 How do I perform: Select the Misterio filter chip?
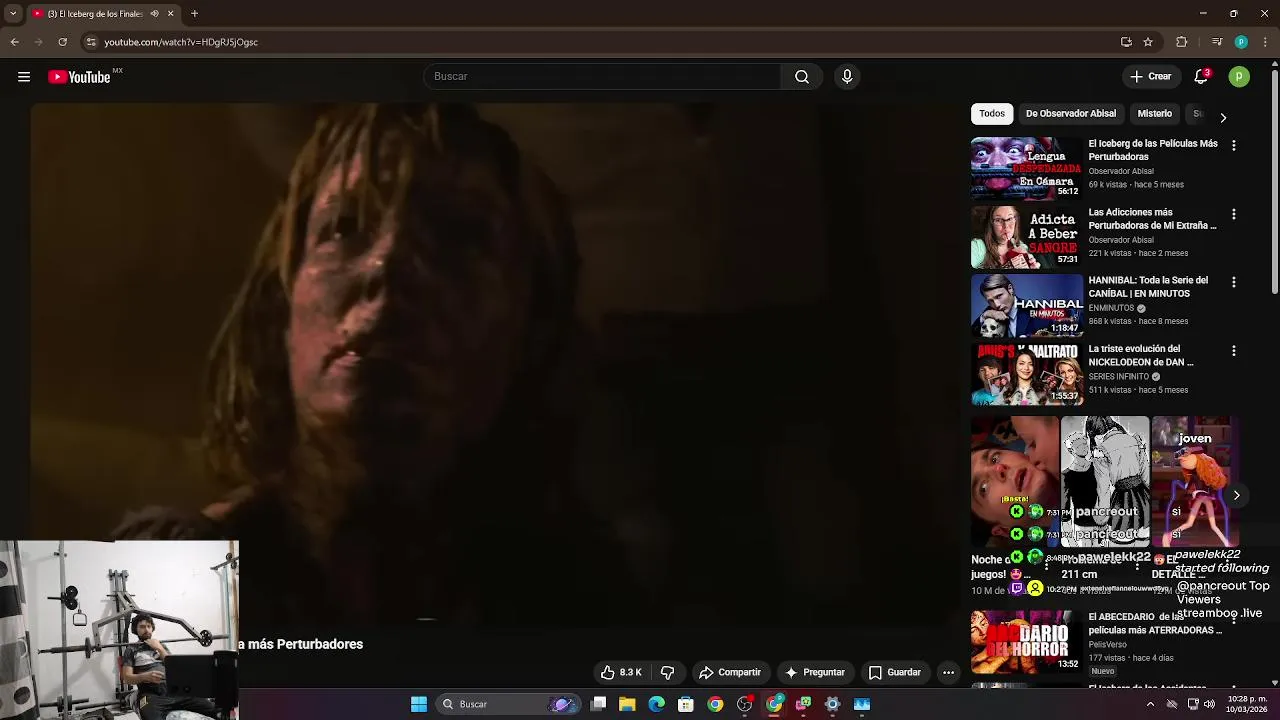coord(1154,114)
